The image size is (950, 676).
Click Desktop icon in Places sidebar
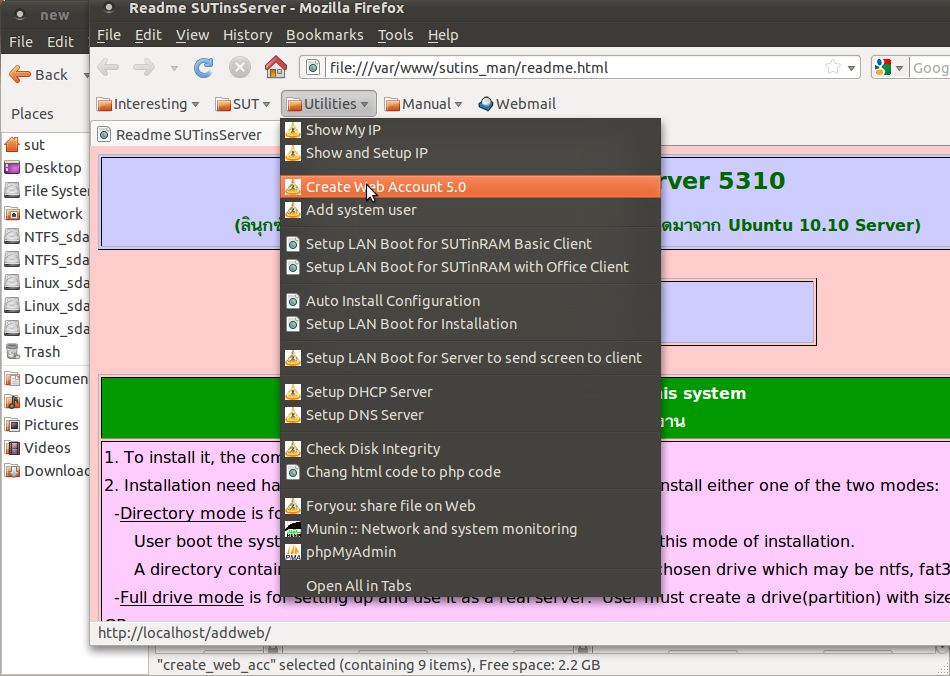click(x=12, y=168)
